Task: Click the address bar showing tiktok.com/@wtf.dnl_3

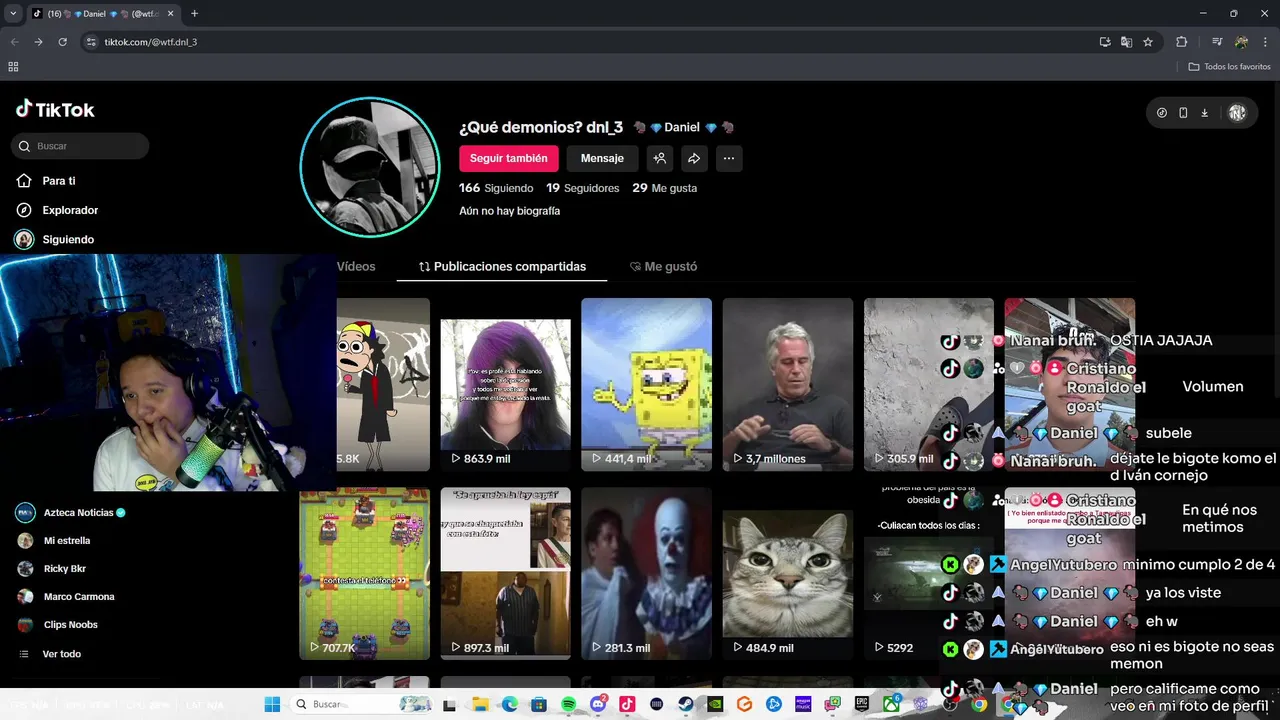Action: click(590, 42)
